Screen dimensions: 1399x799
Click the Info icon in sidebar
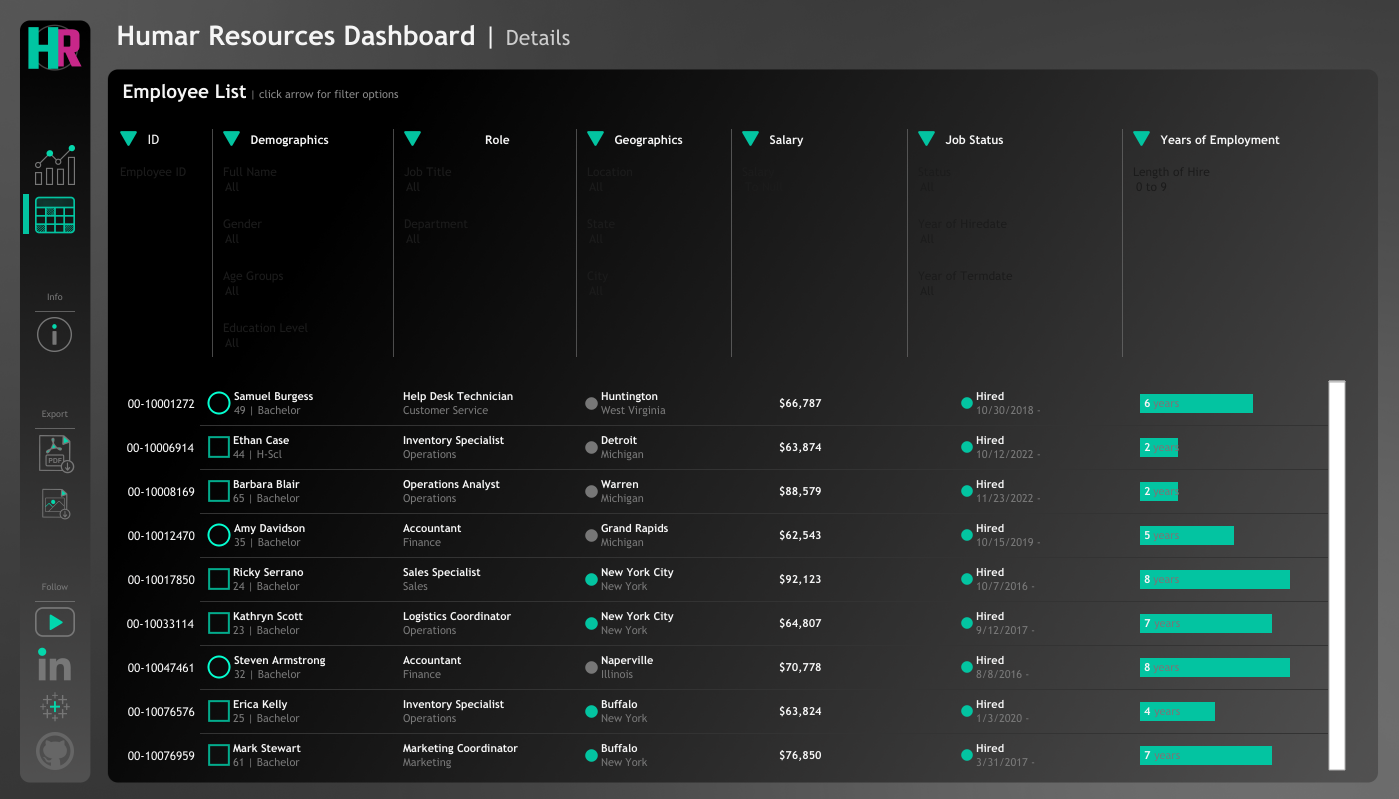(x=54, y=334)
